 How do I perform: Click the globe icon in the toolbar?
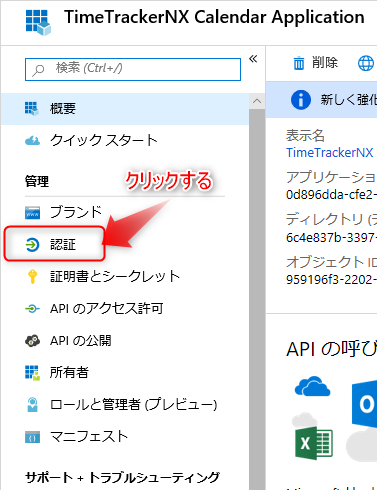pos(366,63)
